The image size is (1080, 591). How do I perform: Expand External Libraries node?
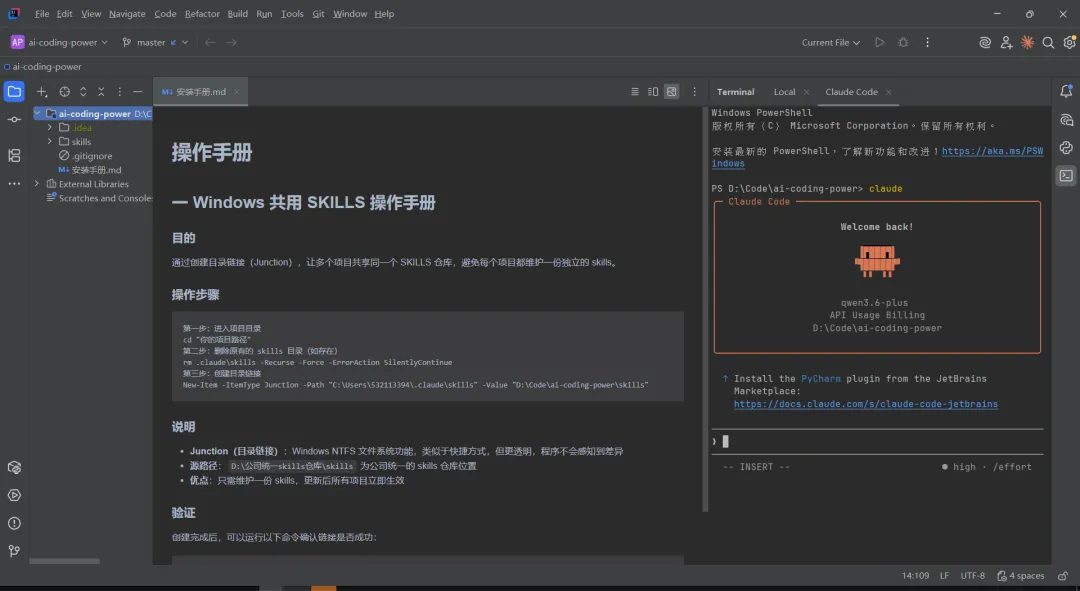pos(37,184)
